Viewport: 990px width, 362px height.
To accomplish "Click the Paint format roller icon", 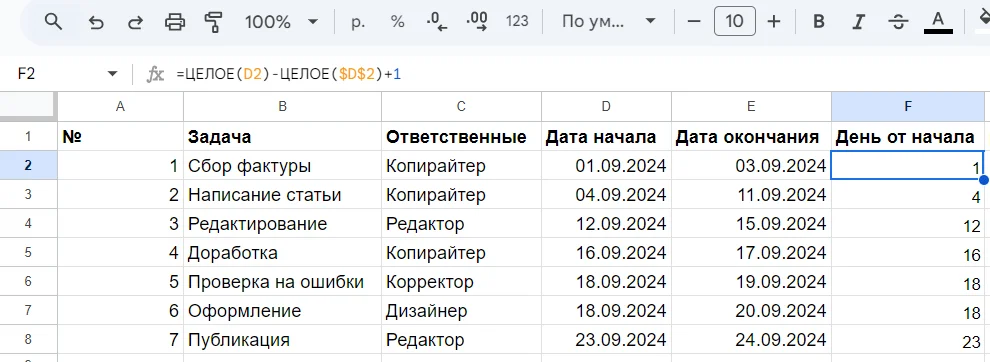I will [x=214, y=22].
